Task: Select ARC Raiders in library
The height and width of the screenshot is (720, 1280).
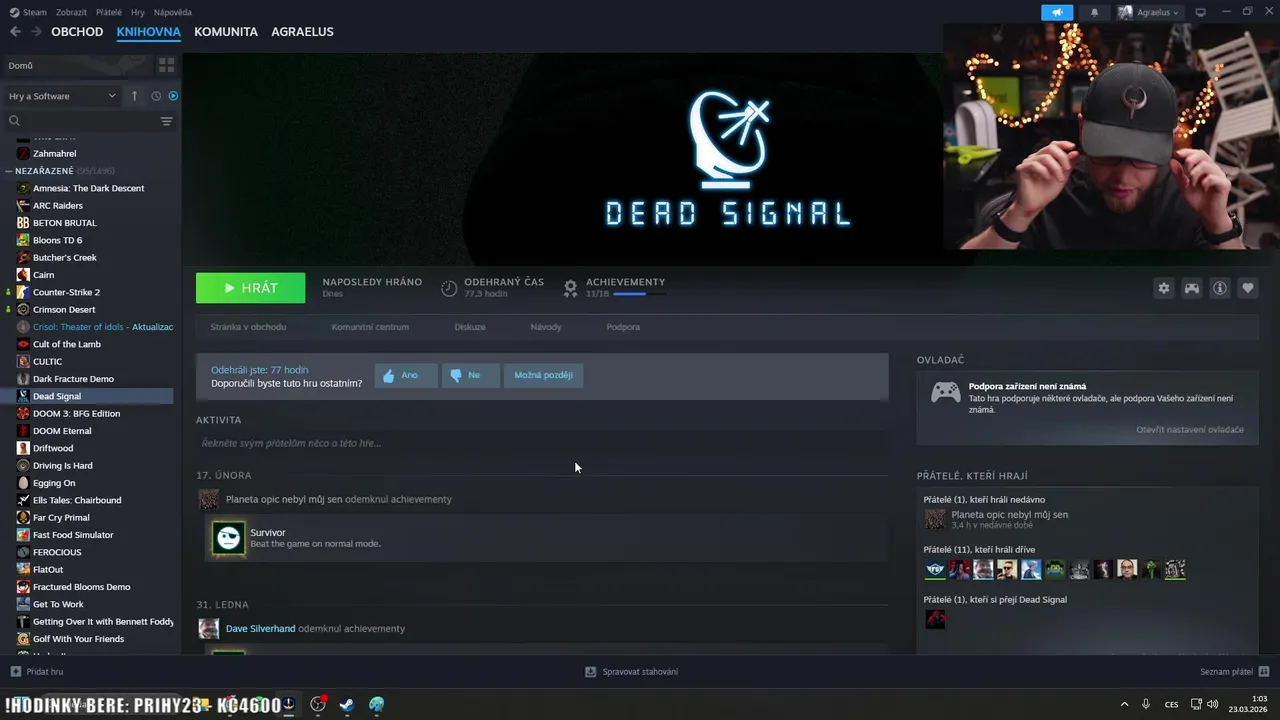Action: [58, 206]
